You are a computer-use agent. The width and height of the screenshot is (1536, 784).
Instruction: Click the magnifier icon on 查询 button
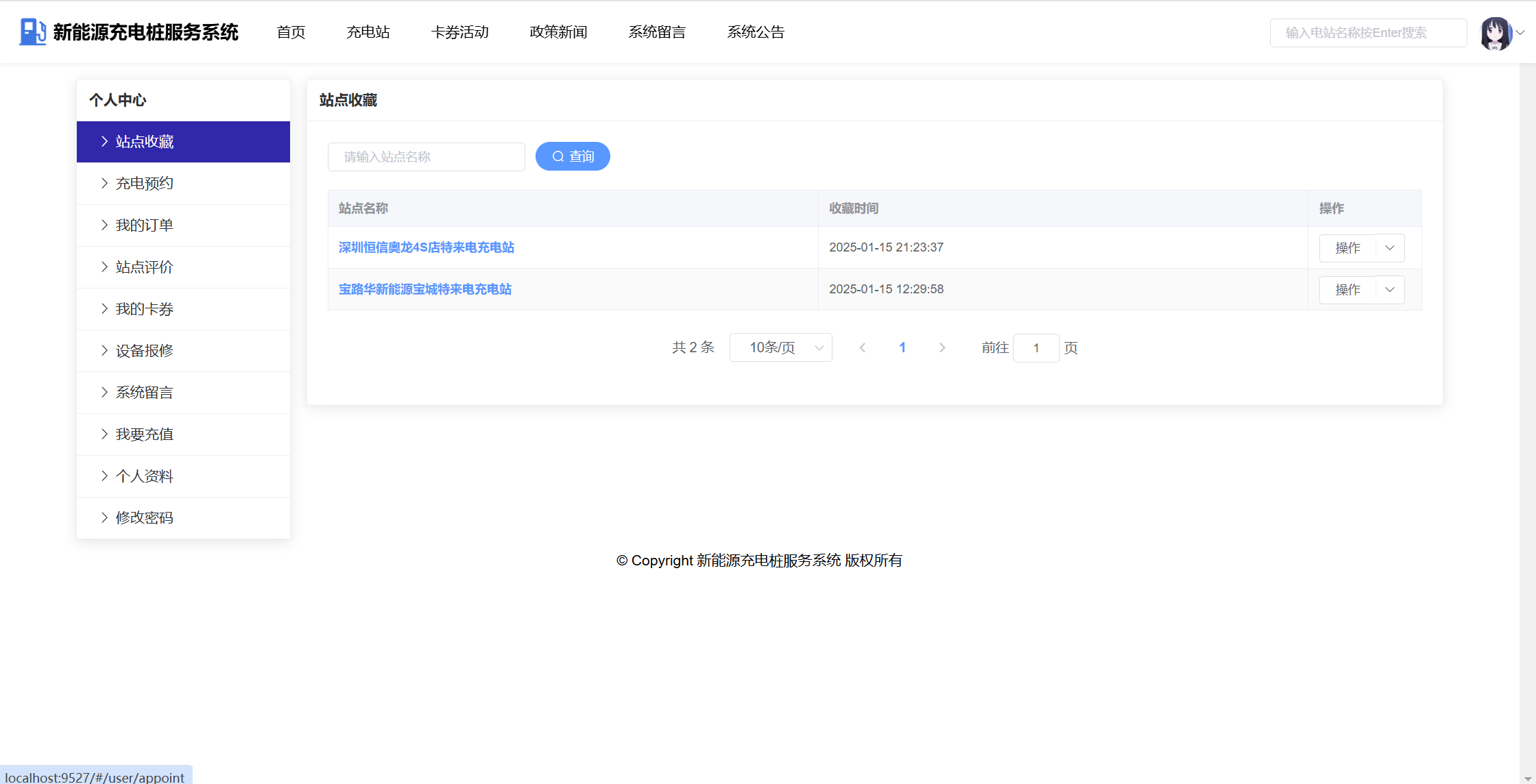(x=558, y=157)
